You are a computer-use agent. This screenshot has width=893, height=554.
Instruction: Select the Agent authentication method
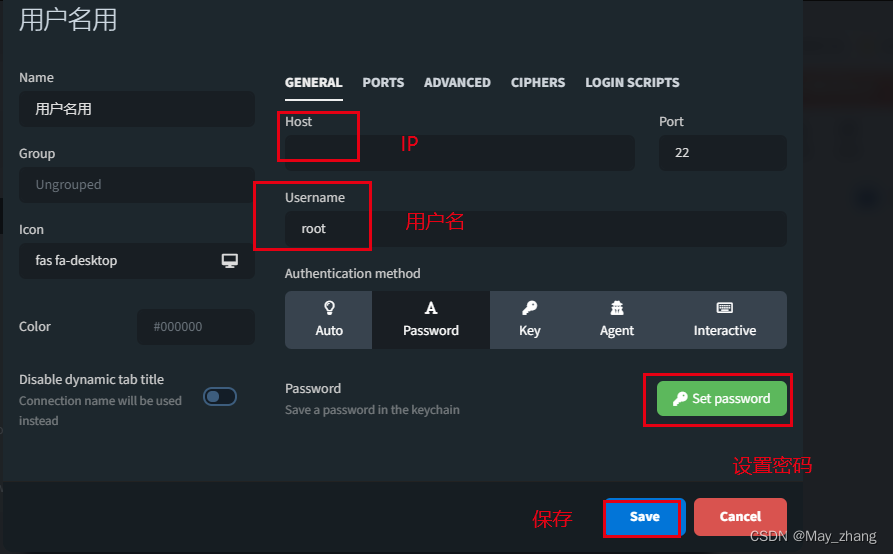click(617, 320)
